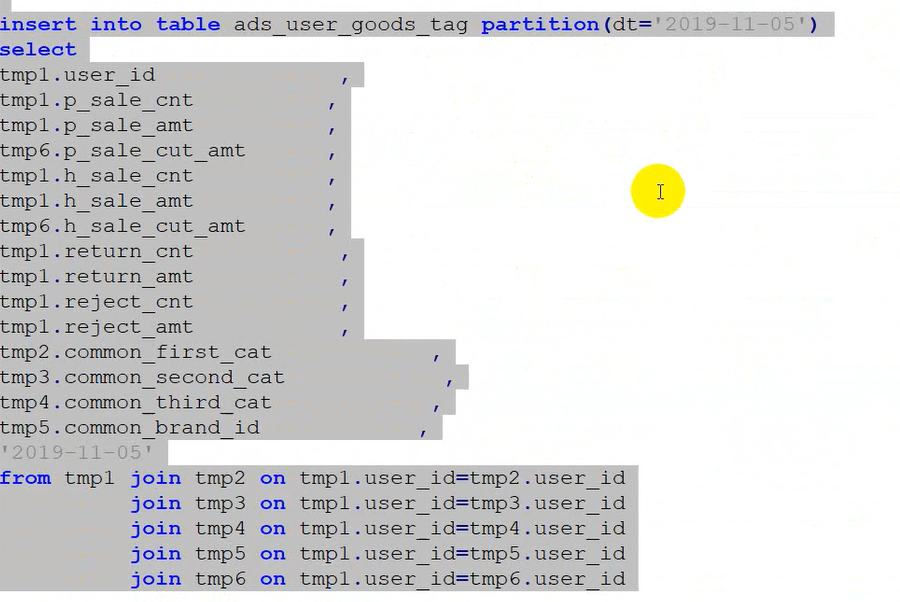This screenshot has height=602, width=900.
Task: Click the tmp5.common_brand_id column
Action: (130, 428)
